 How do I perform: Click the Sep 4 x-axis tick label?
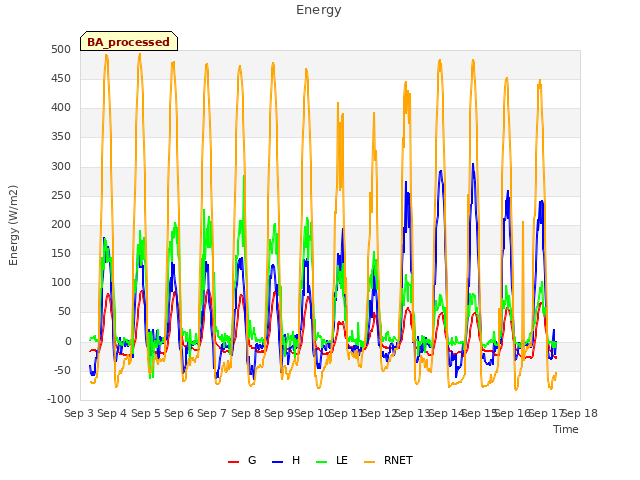[x=112, y=413]
